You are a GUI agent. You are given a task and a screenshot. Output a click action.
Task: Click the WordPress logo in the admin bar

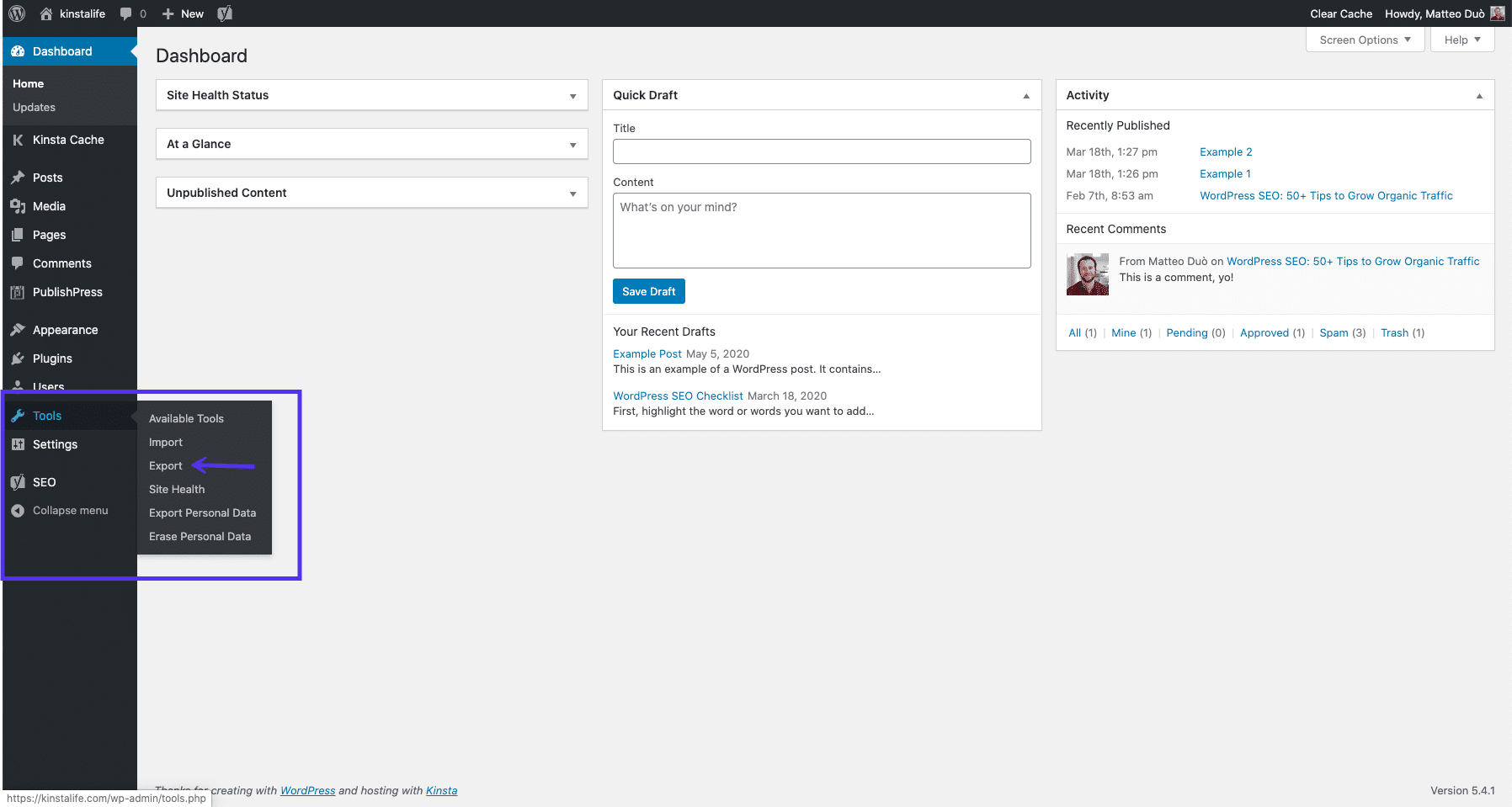tap(16, 13)
